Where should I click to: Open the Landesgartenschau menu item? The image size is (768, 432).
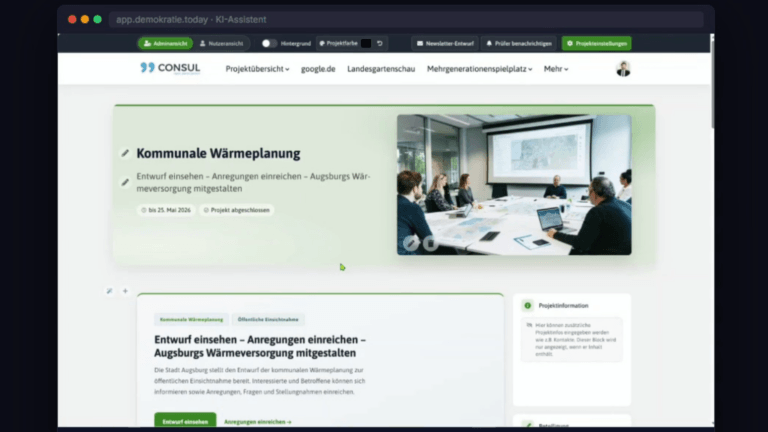[x=381, y=69]
